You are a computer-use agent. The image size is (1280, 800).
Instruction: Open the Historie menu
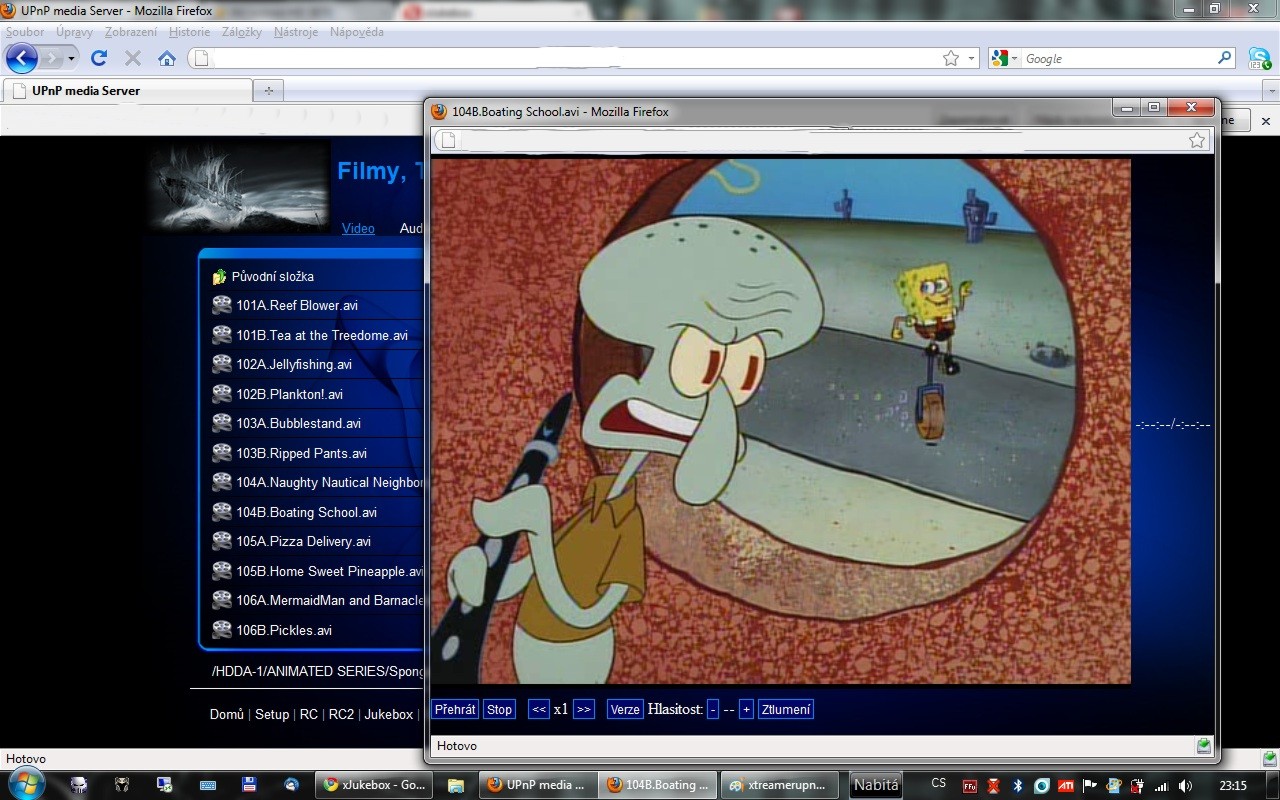190,32
